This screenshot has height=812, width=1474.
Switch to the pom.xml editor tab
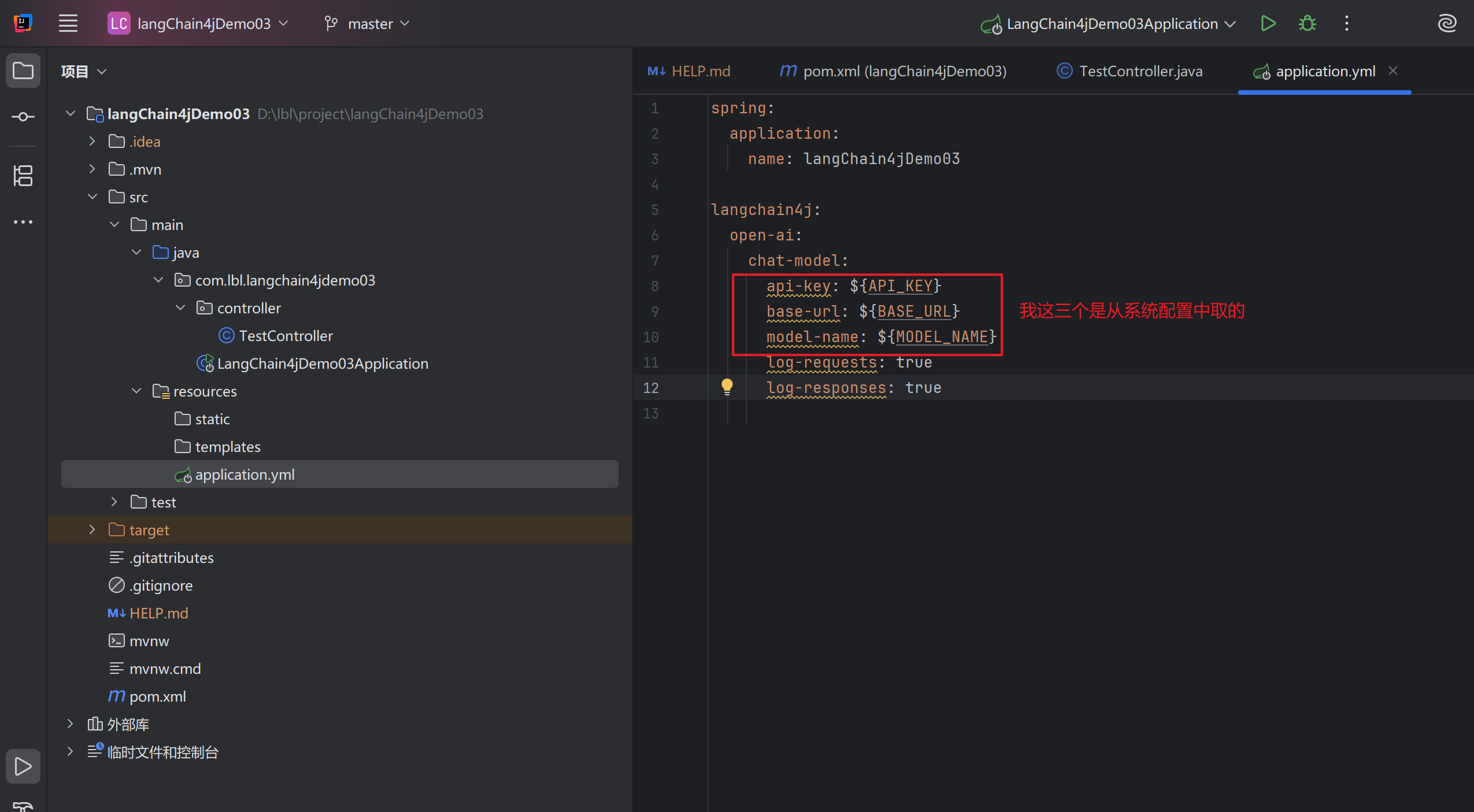[x=893, y=71]
